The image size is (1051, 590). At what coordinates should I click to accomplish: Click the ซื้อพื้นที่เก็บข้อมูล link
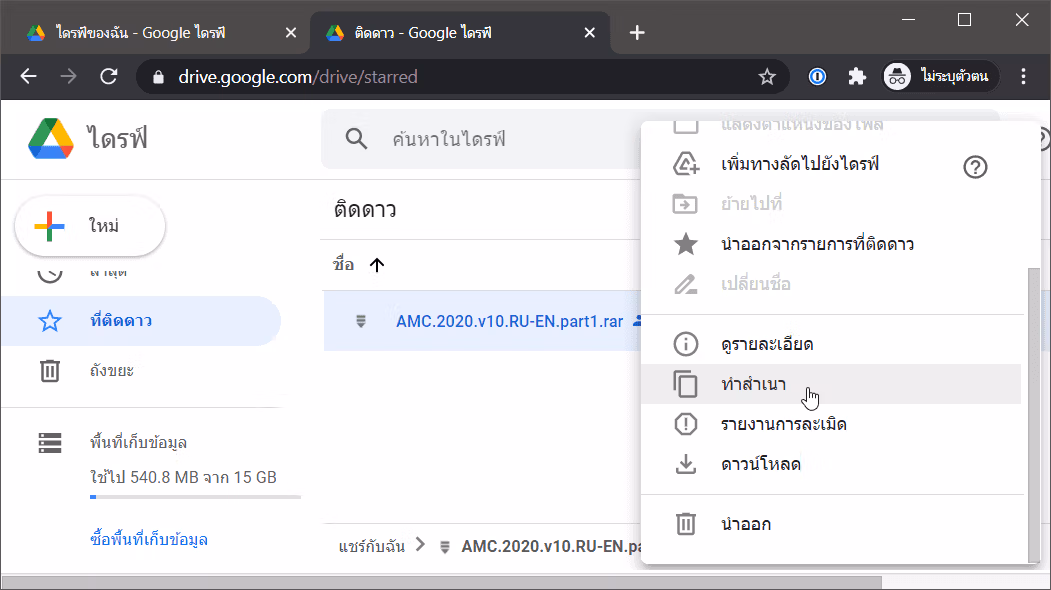point(149,540)
